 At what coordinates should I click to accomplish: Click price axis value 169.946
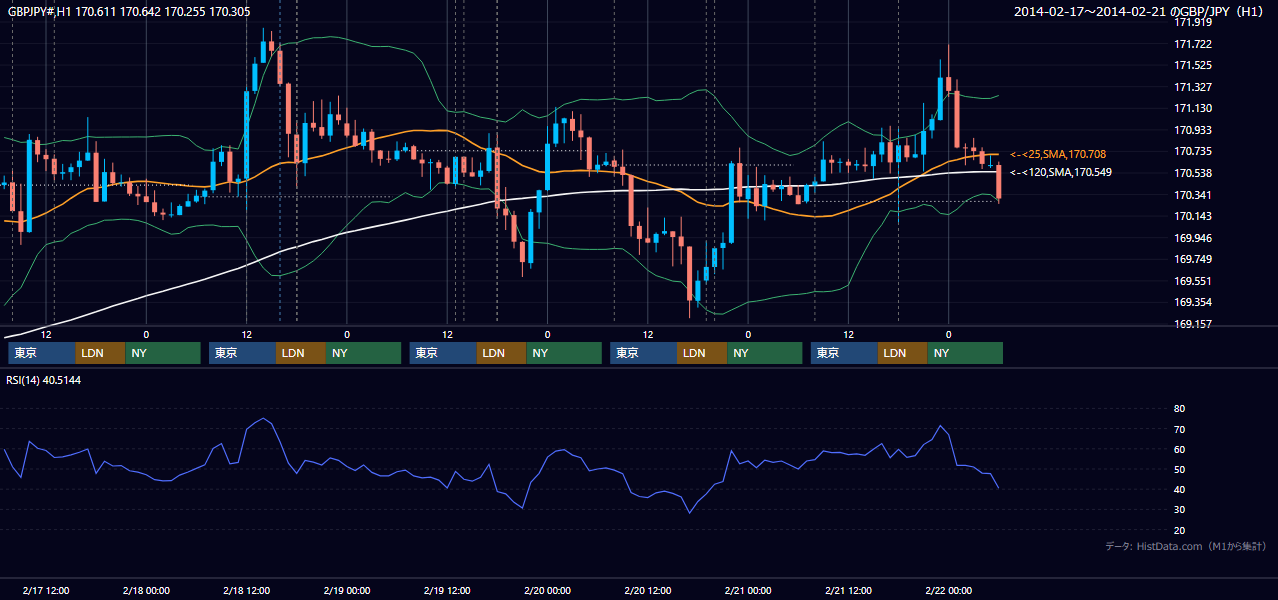coord(1193,238)
